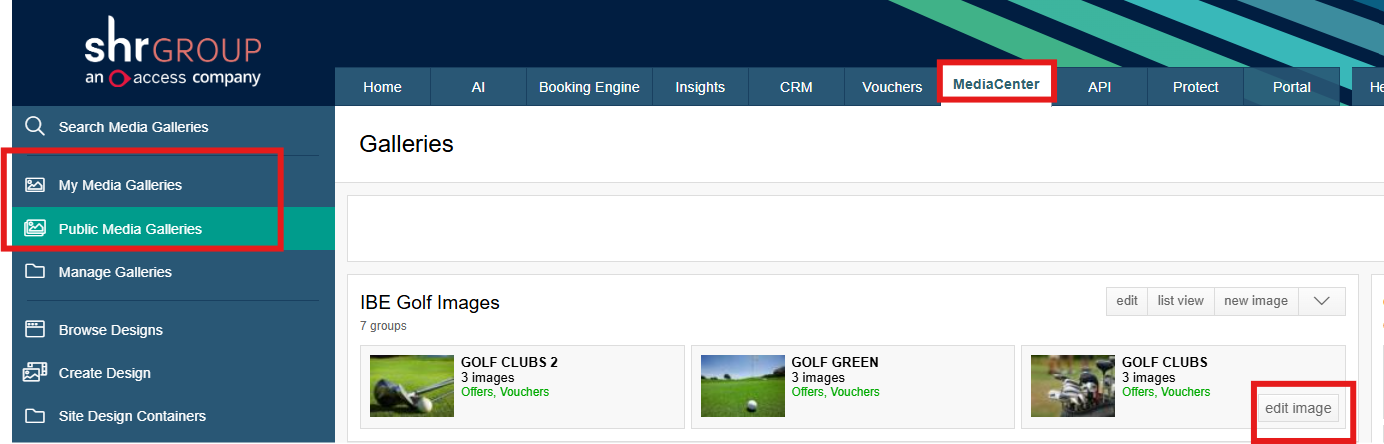1384x444 pixels.
Task: Click the search magnifier icon
Action: coord(35,126)
